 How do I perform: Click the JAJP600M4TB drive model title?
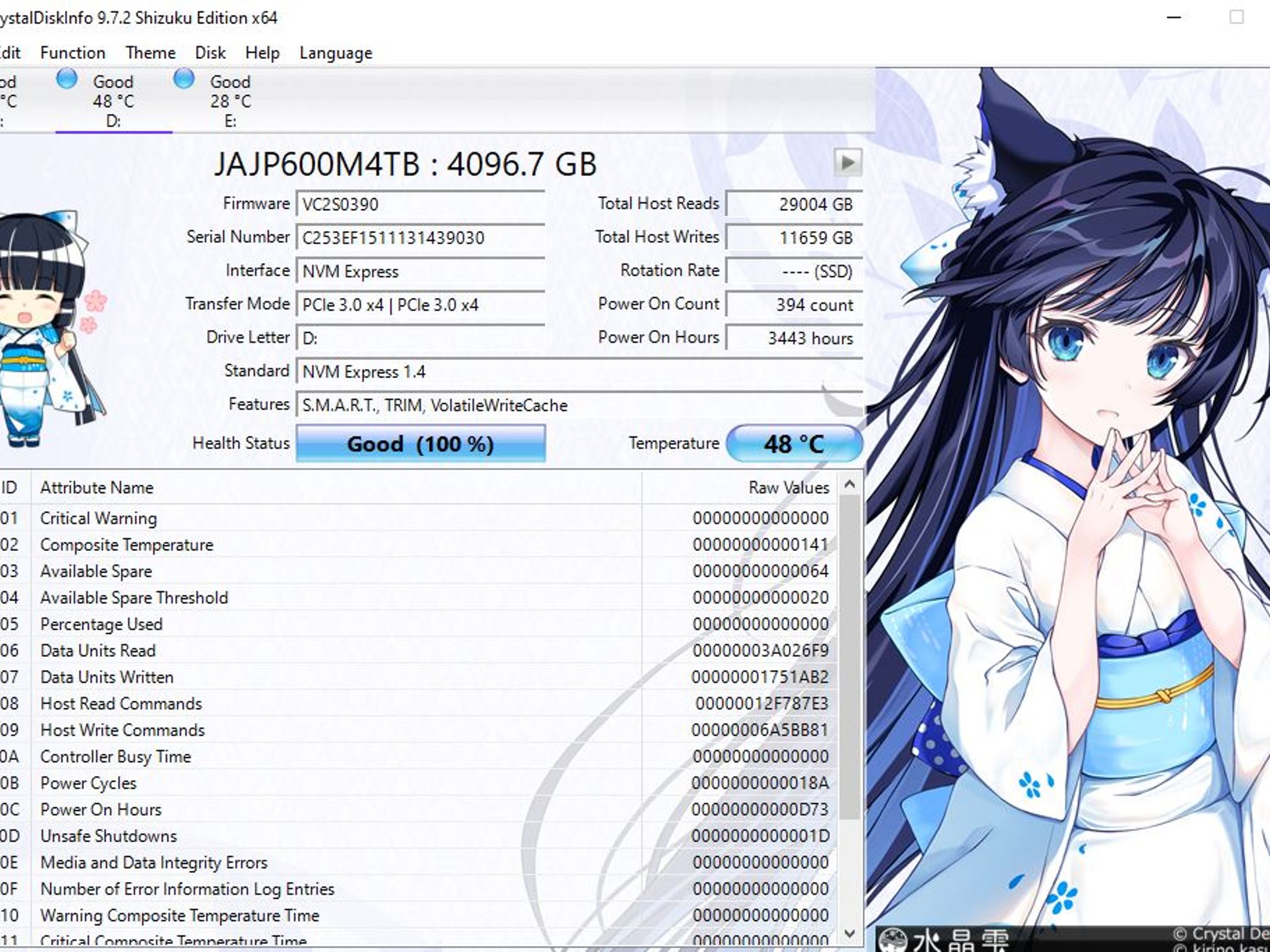click(x=405, y=164)
